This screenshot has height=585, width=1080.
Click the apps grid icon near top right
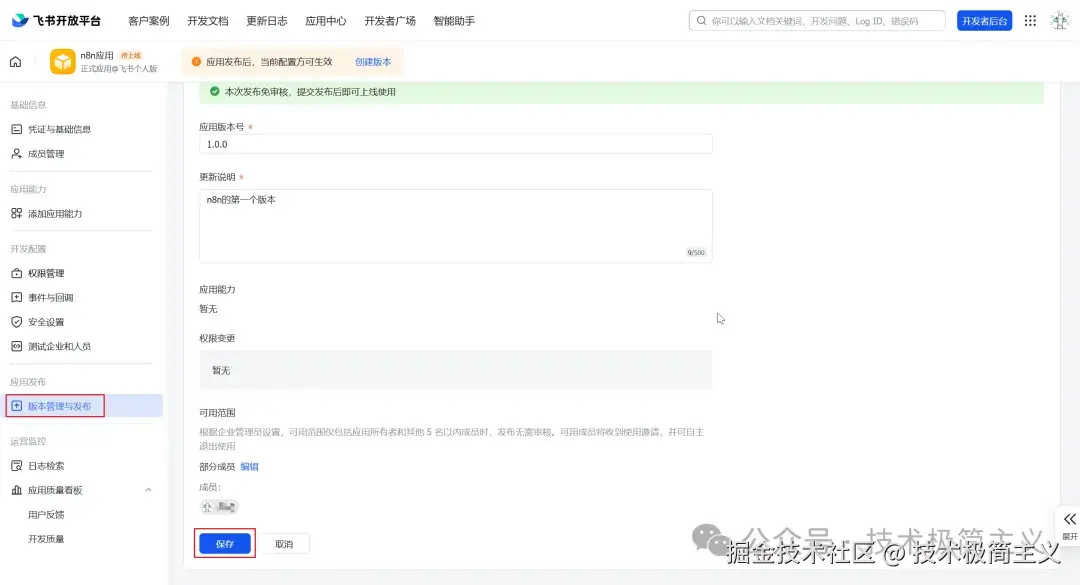click(x=1030, y=20)
